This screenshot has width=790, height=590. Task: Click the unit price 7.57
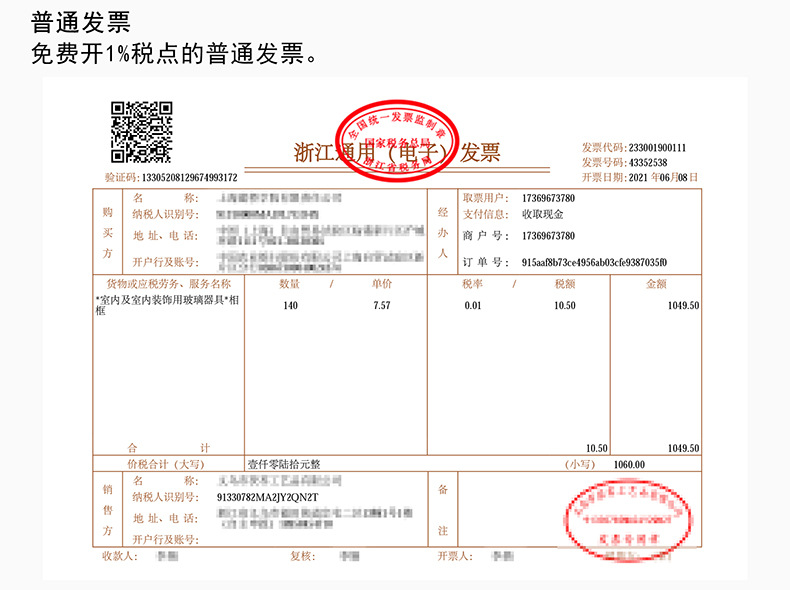coord(382,305)
